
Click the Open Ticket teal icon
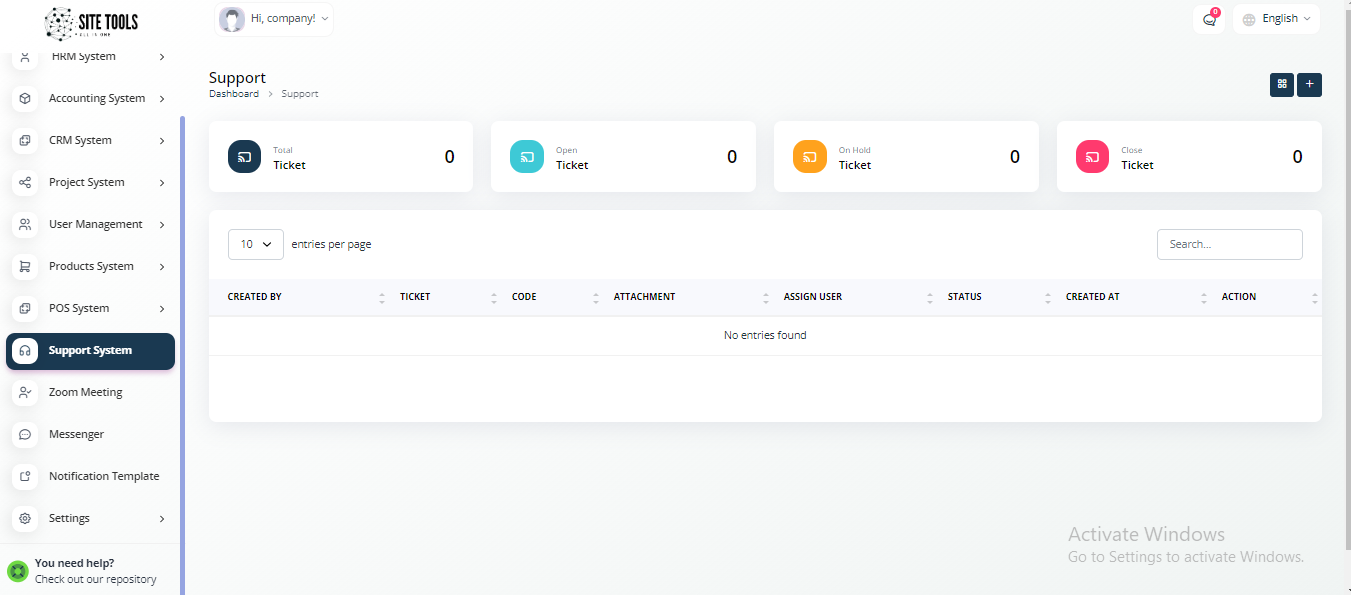(526, 157)
